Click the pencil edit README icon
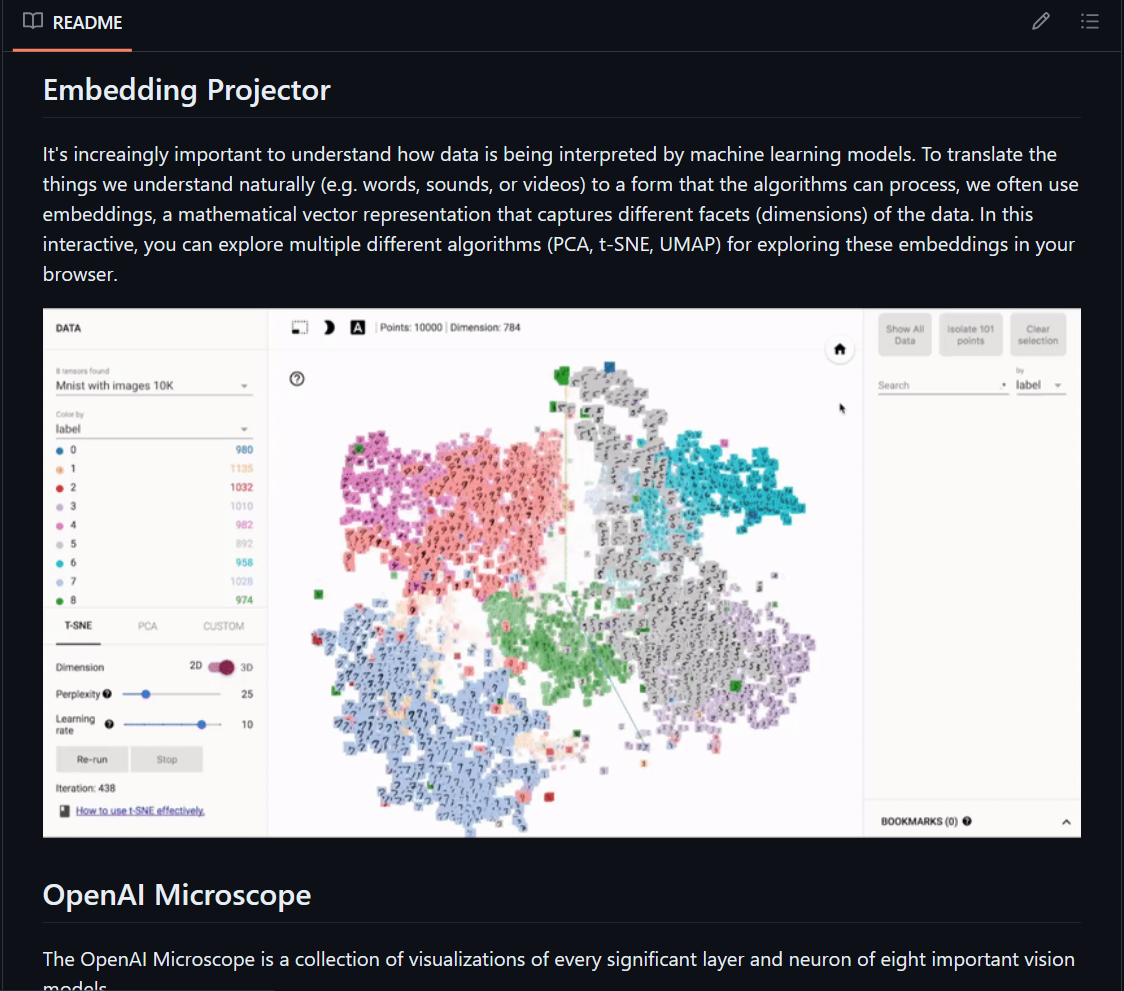The height and width of the screenshot is (991, 1124). 1041,21
